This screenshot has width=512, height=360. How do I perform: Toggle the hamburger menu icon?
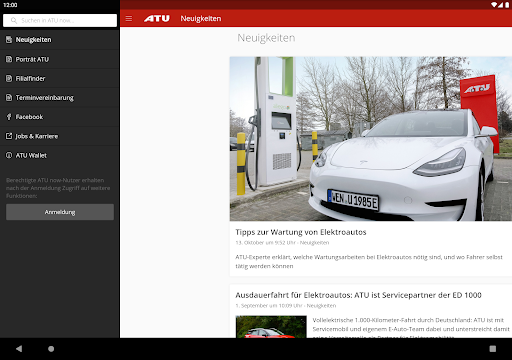129,19
